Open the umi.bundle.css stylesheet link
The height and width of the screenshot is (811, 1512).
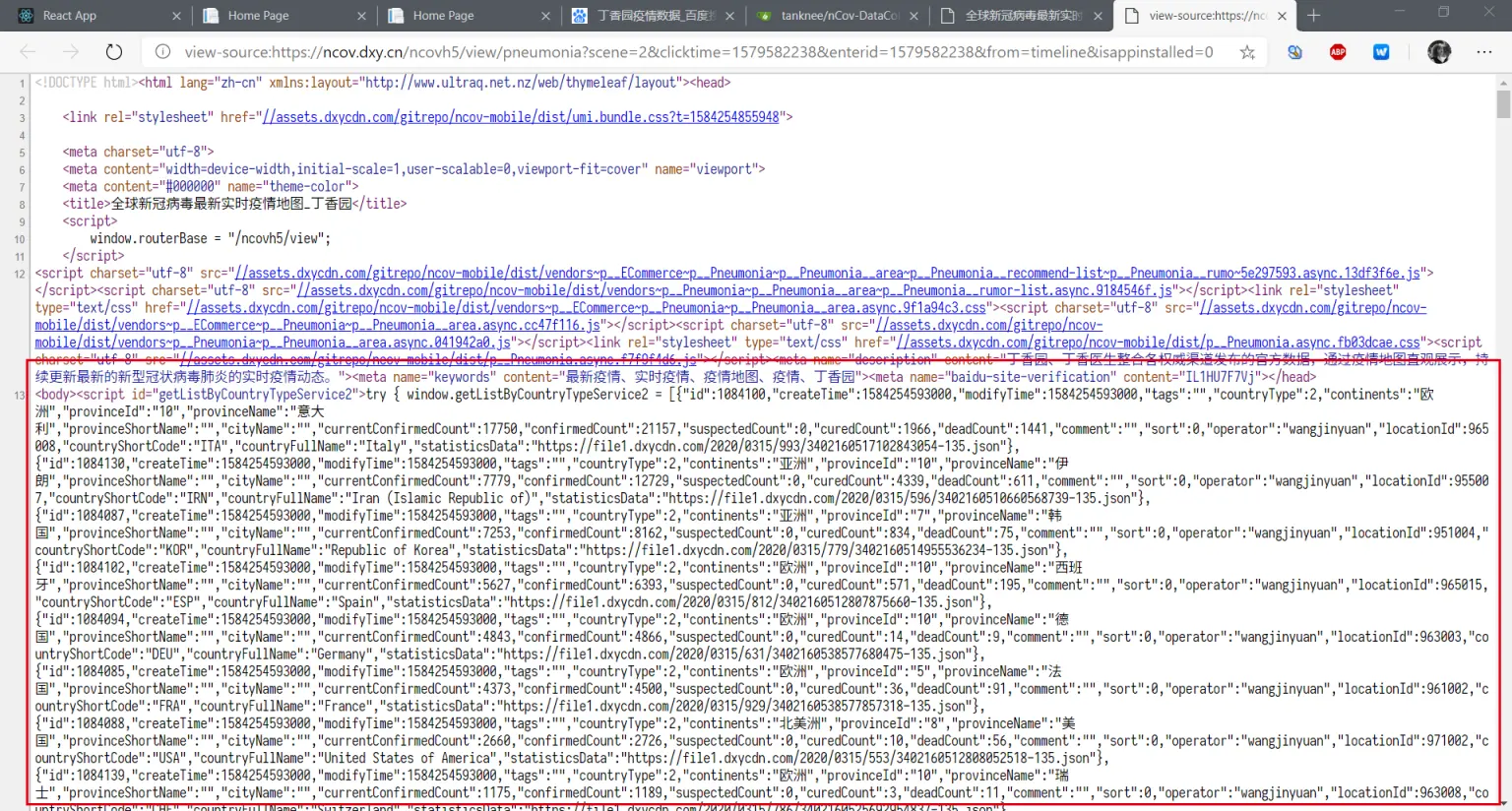521,117
